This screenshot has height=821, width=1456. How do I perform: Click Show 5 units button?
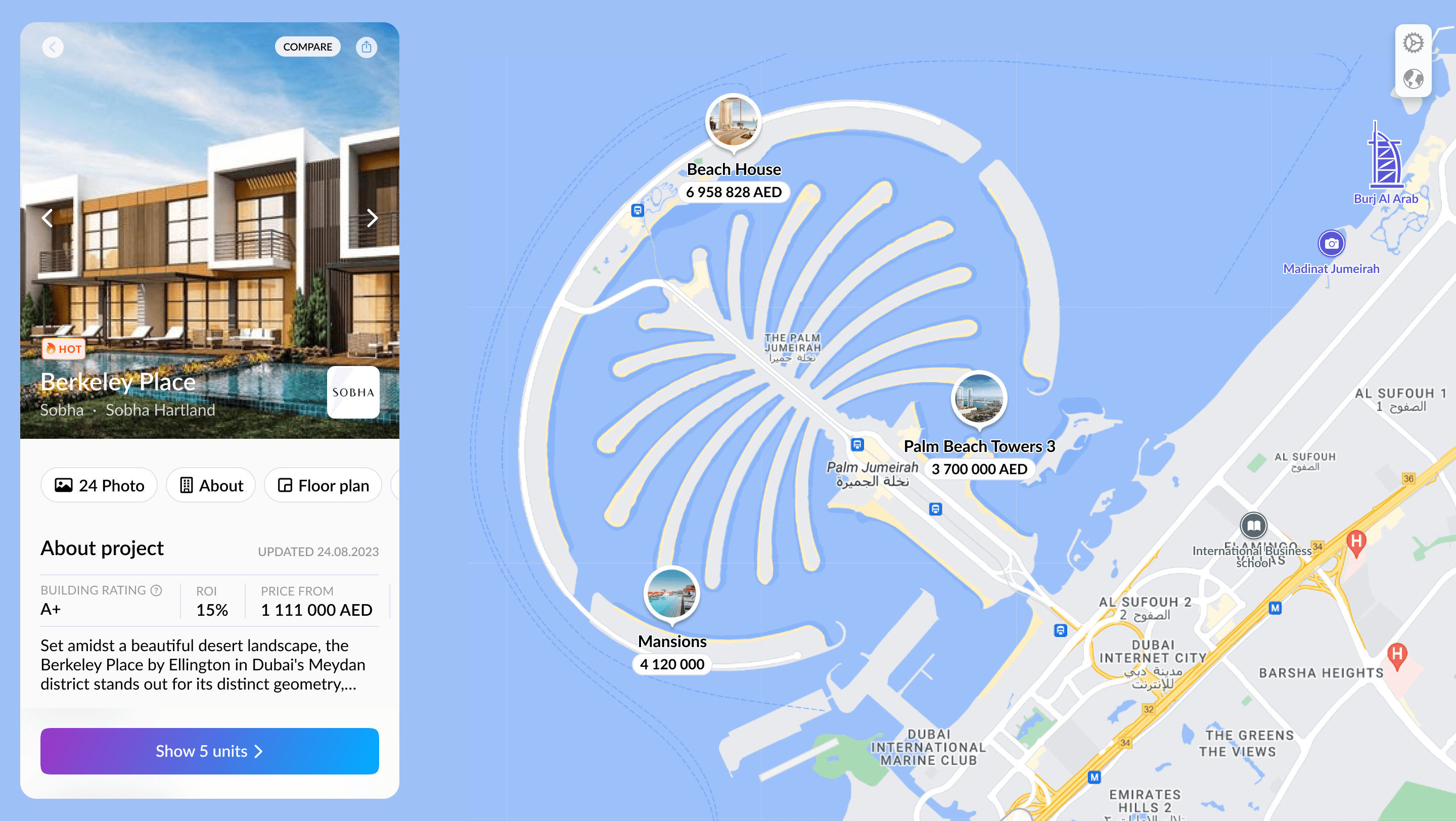(x=210, y=751)
